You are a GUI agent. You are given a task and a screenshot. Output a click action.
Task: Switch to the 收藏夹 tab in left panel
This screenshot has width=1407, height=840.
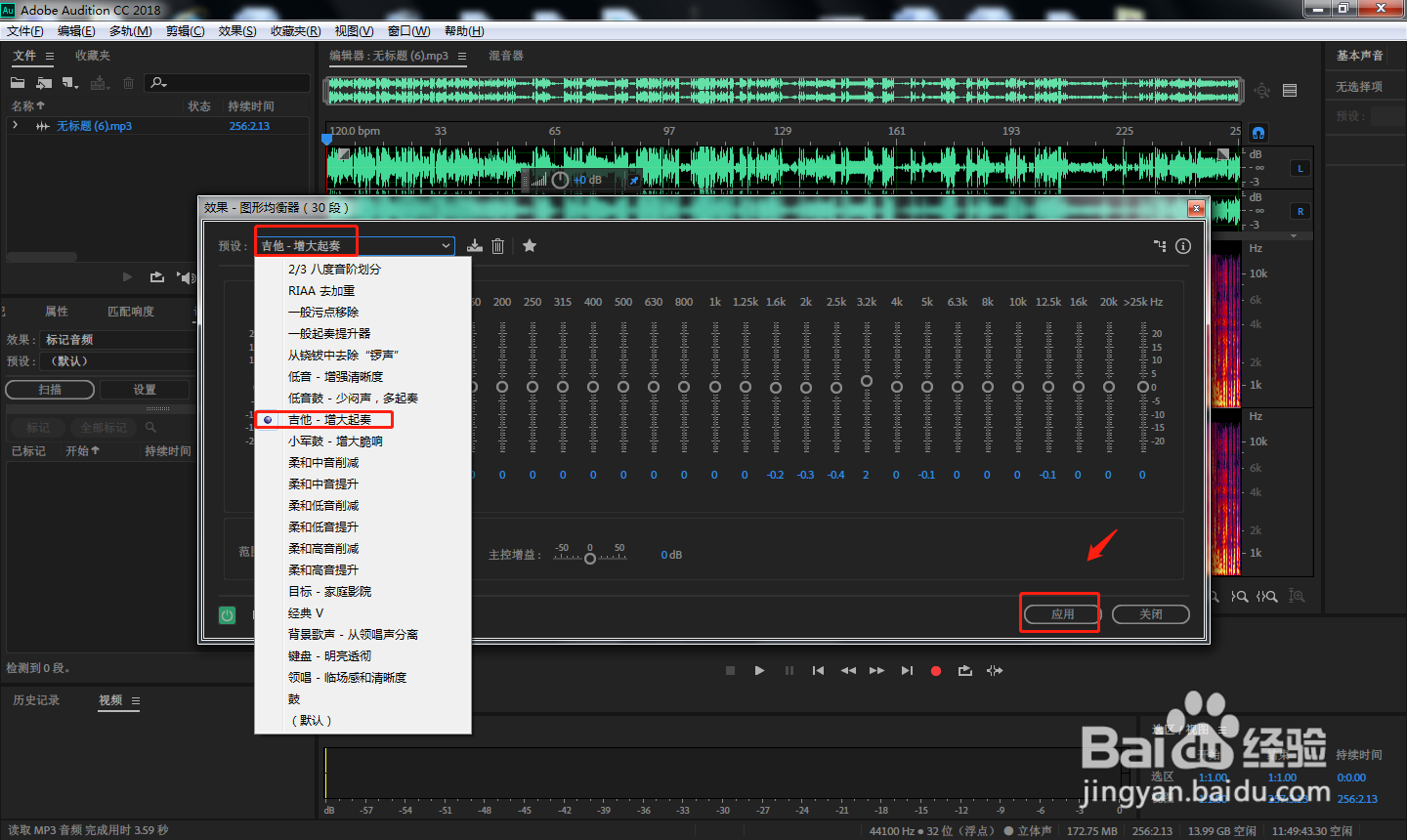point(93,56)
